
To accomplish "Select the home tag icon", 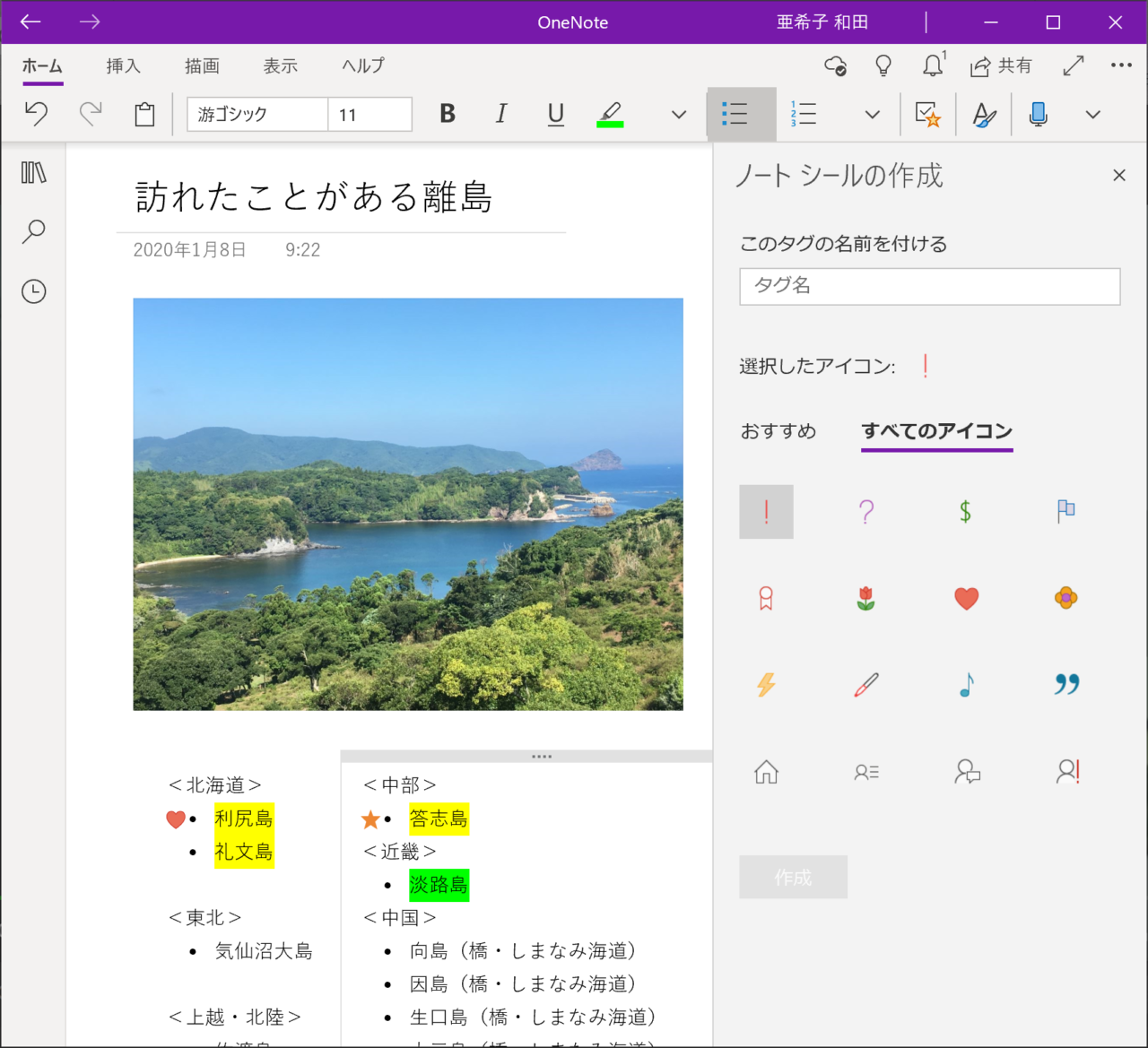I will 766,772.
